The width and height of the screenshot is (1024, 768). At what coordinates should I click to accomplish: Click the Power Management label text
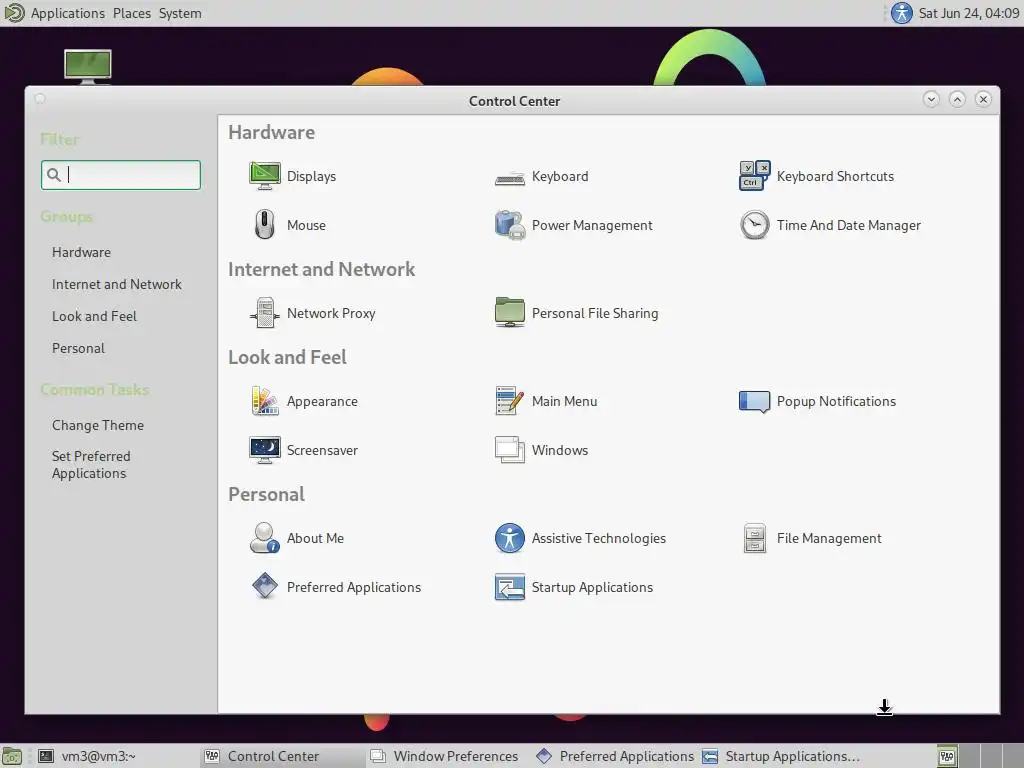[x=592, y=225]
